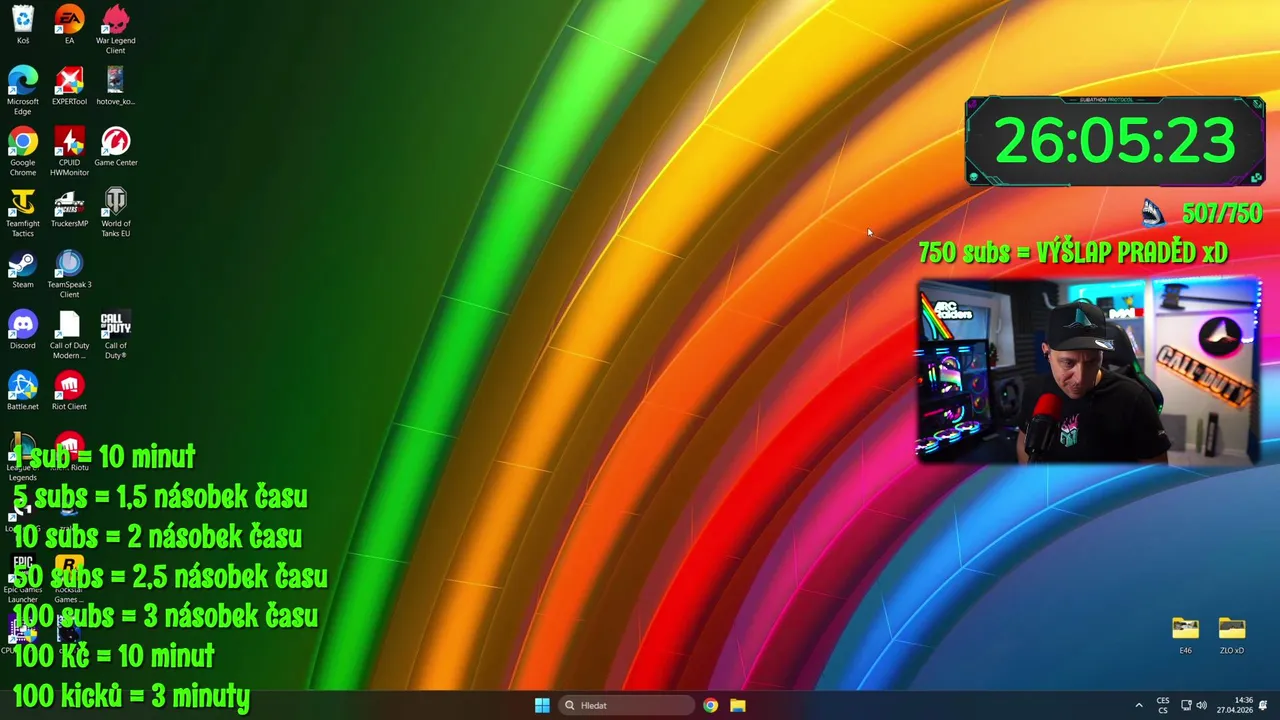Screen dimensions: 1280x720
Task: Open the Koš recycle bin icon
Action: 23,25
